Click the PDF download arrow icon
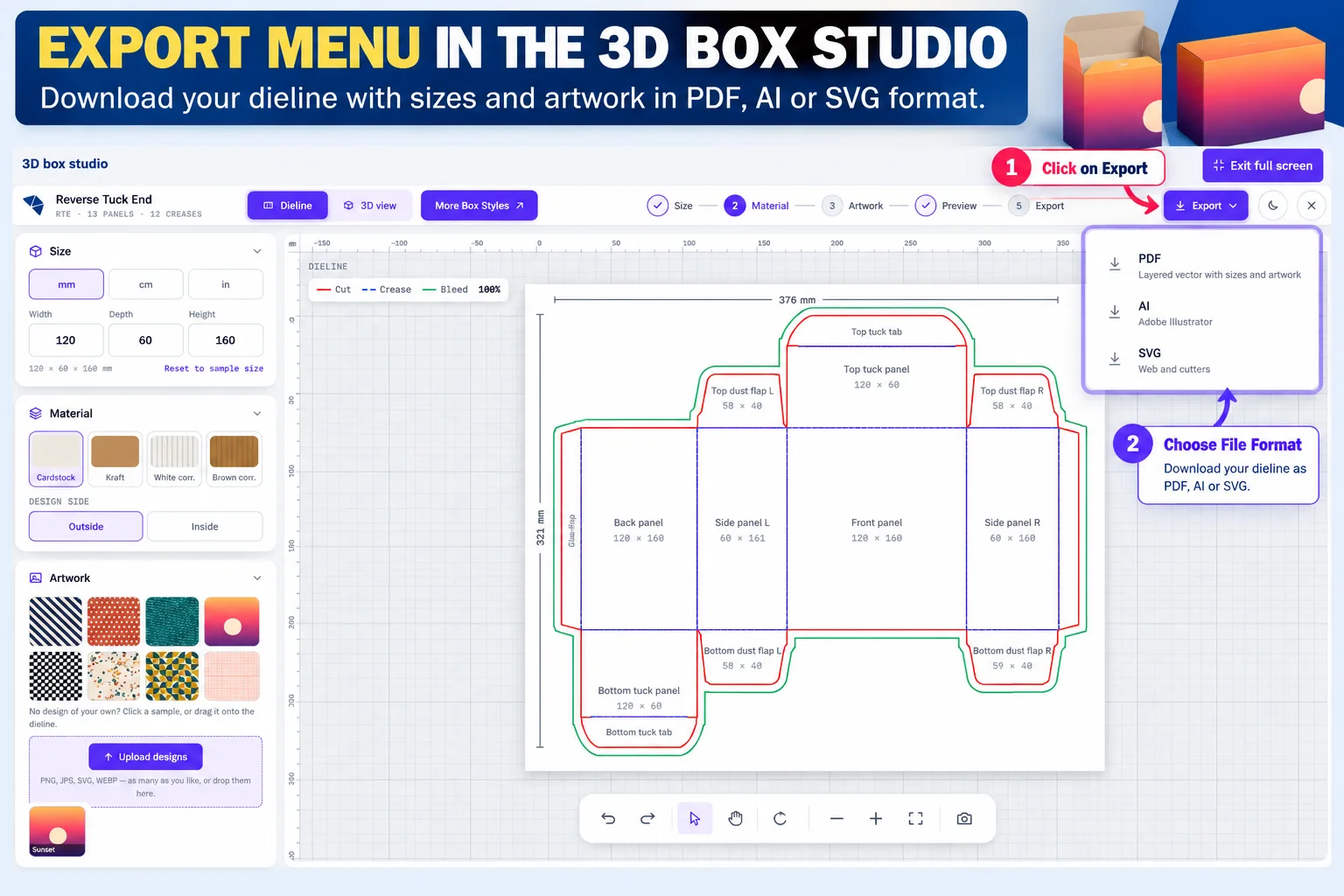This screenshot has width=1344, height=896. click(x=1115, y=264)
